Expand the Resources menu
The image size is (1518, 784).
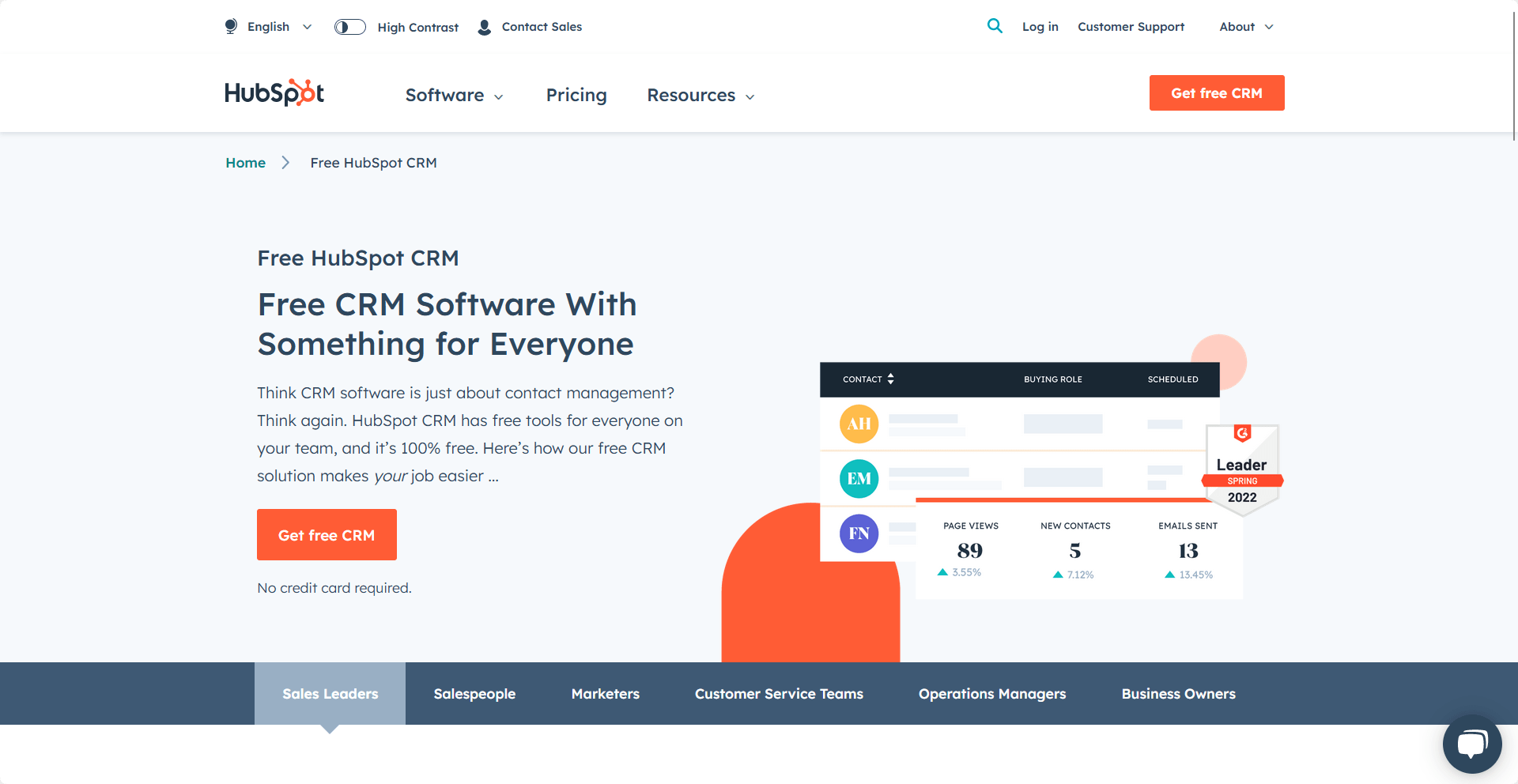tap(701, 95)
